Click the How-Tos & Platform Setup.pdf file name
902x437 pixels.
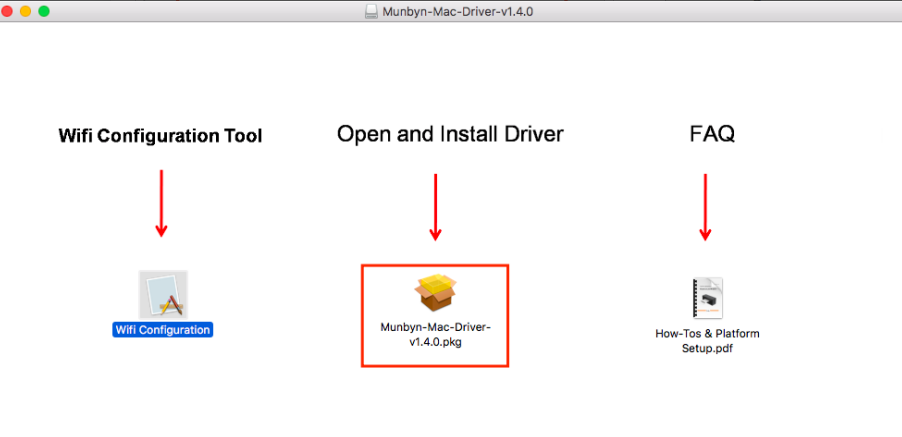click(x=707, y=341)
